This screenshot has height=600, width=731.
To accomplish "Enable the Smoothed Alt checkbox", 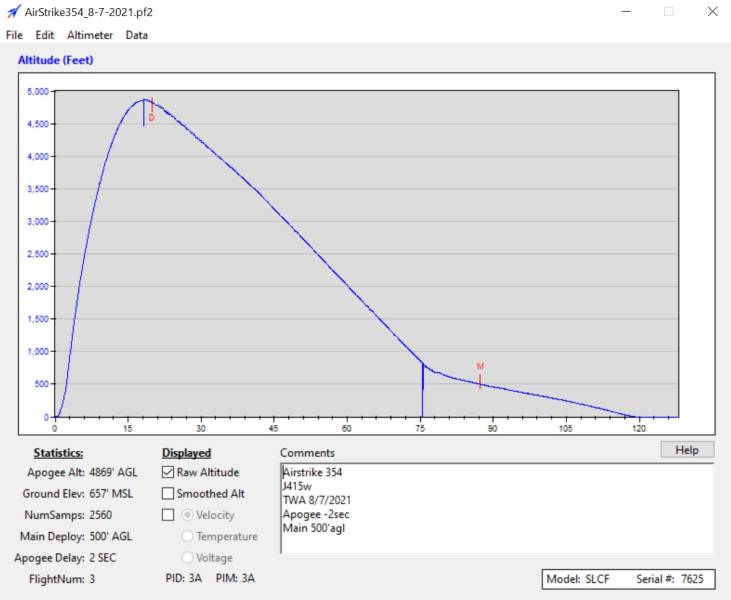I will click(168, 494).
